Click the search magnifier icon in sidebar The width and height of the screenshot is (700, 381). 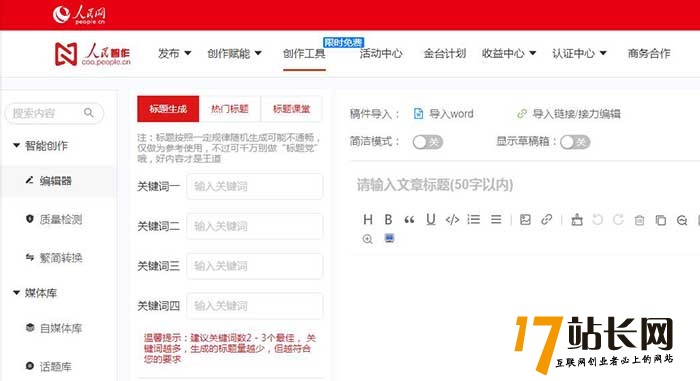pos(89,113)
